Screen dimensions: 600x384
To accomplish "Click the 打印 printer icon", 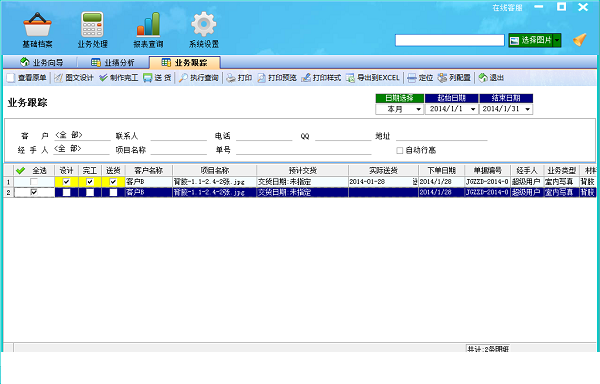I will (x=230, y=78).
